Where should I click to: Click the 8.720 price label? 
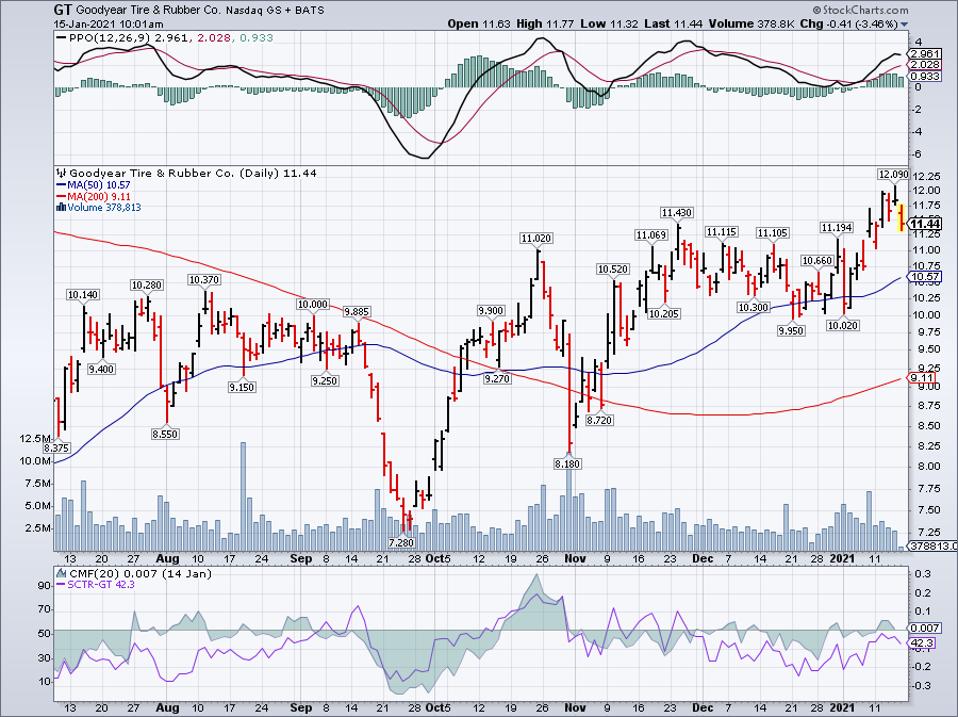point(599,420)
